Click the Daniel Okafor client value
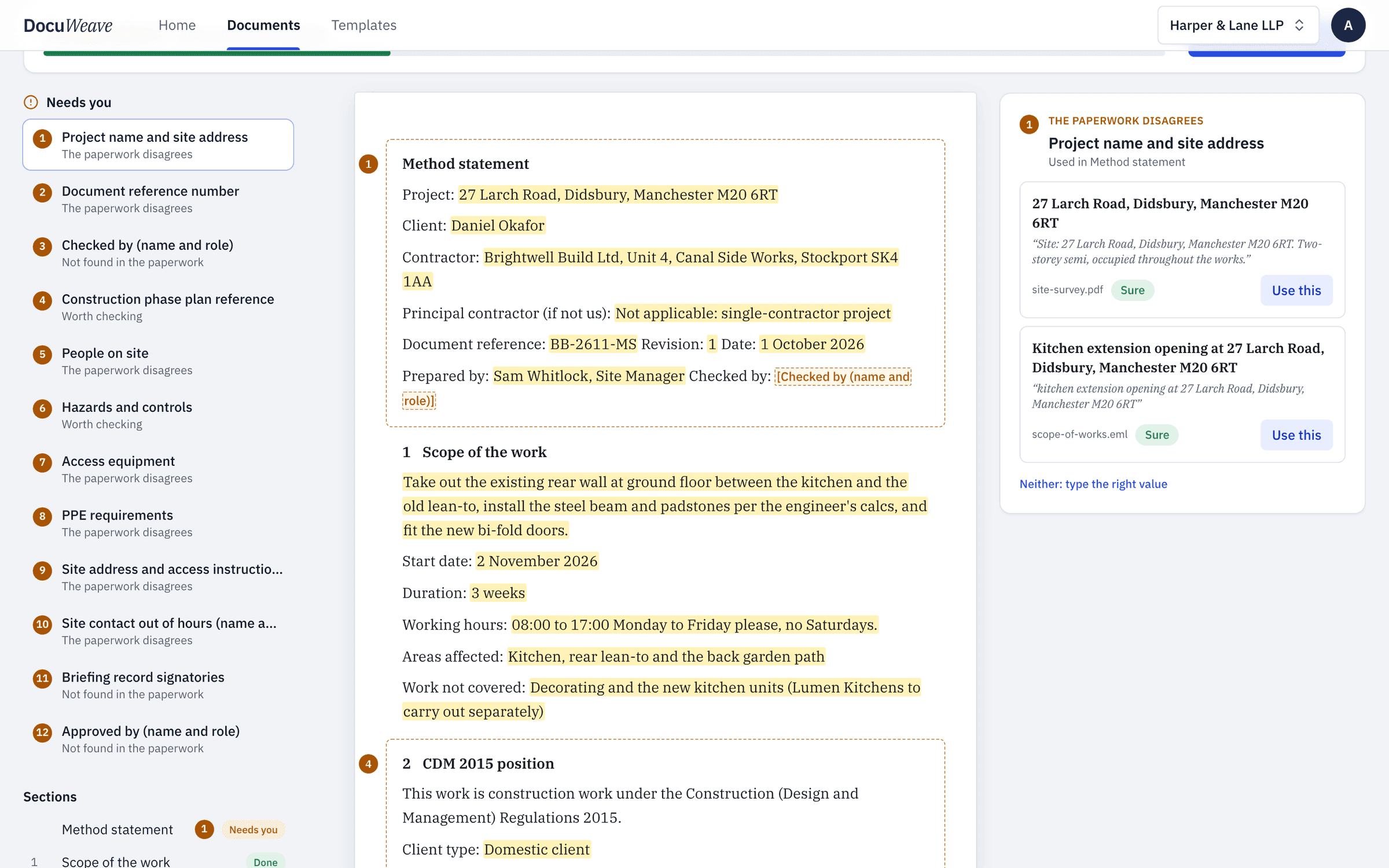 [497, 226]
